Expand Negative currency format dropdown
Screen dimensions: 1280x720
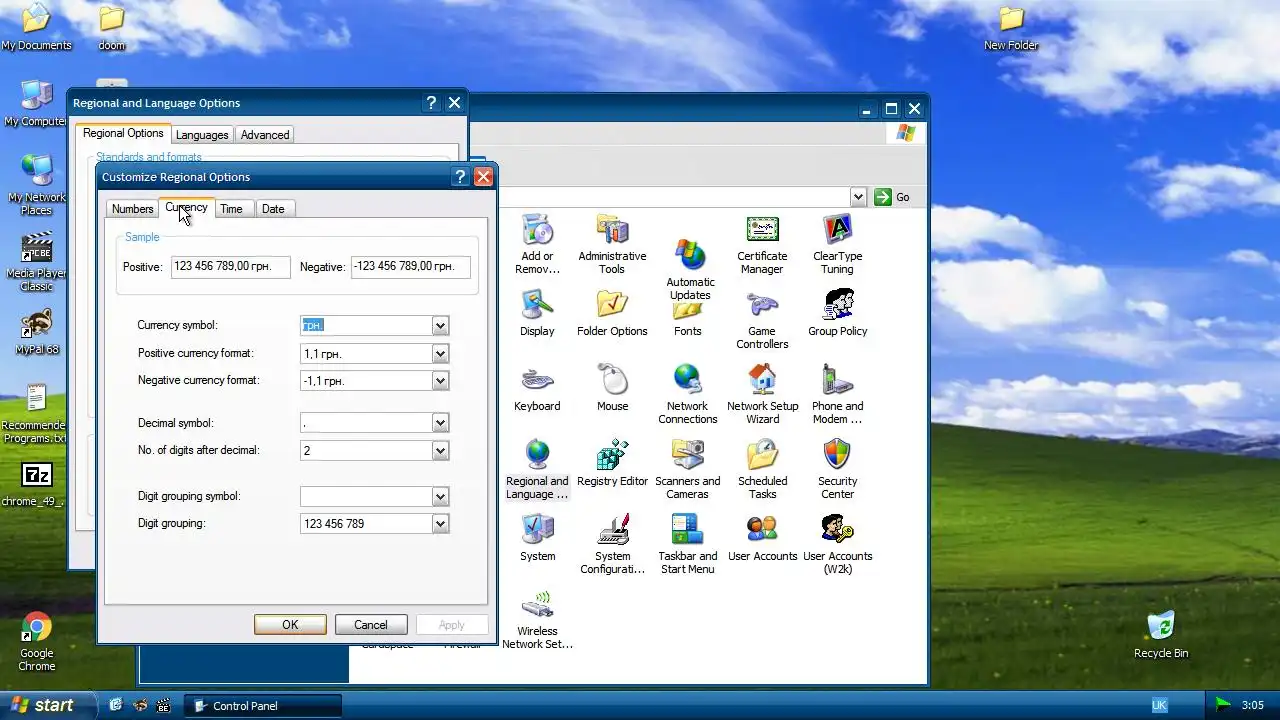(x=440, y=381)
